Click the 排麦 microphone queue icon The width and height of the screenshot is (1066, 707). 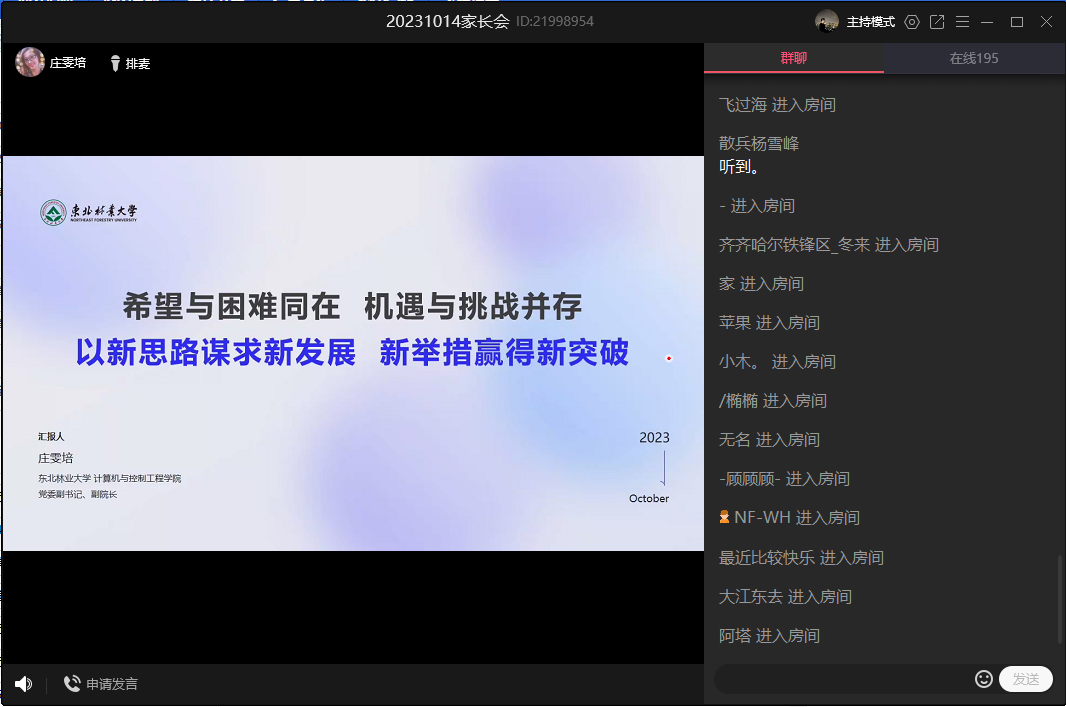click(115, 63)
